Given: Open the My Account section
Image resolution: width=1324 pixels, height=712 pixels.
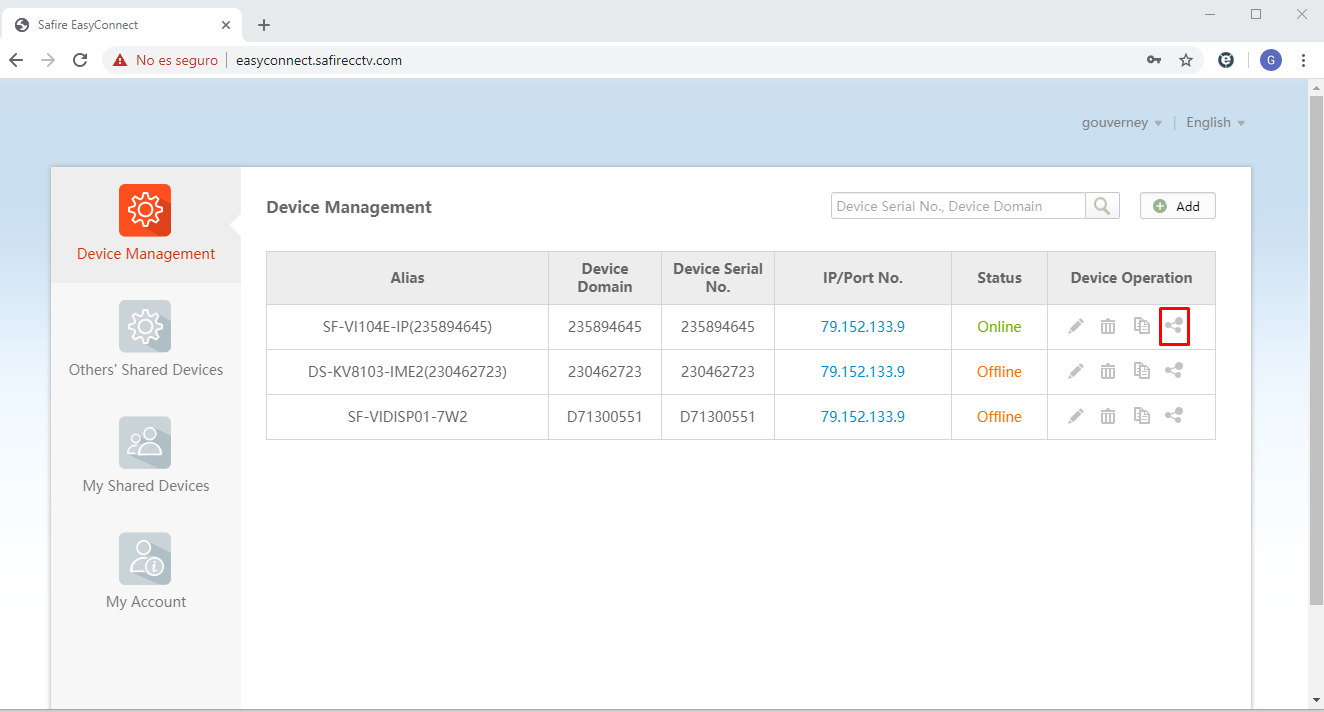Looking at the screenshot, I should pos(145,558).
